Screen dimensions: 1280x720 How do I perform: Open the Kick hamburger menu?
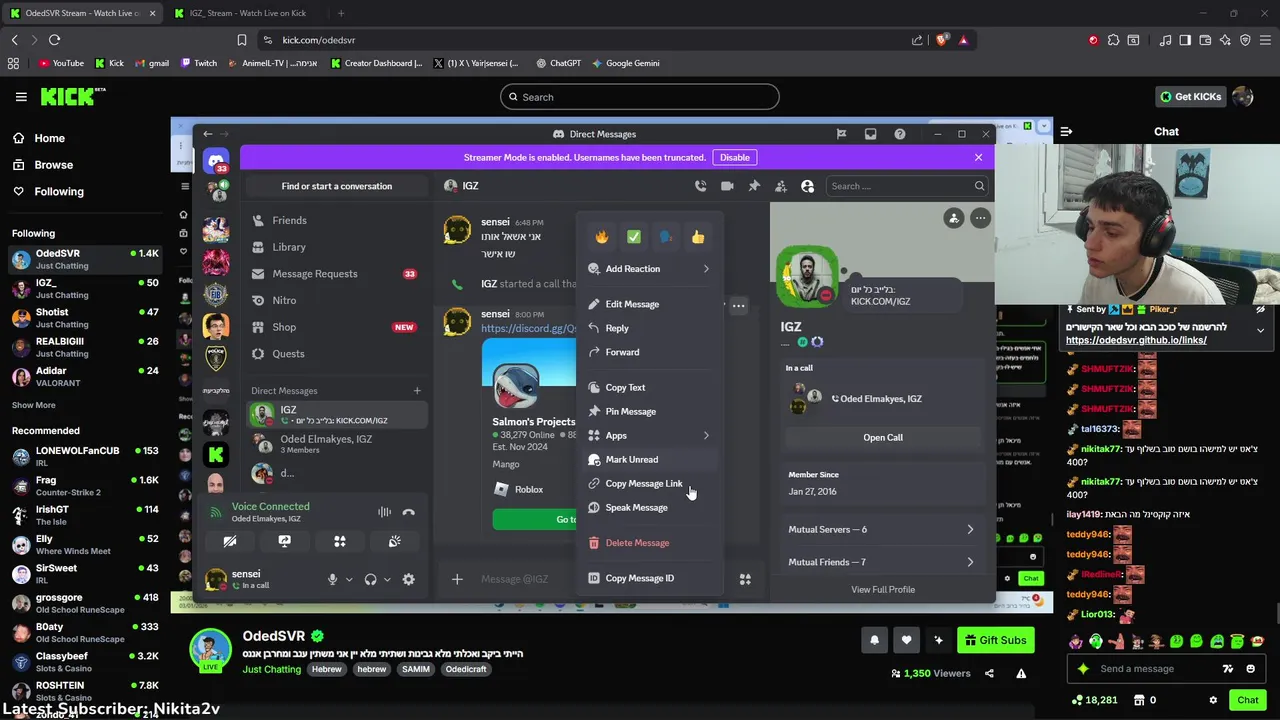[21, 97]
